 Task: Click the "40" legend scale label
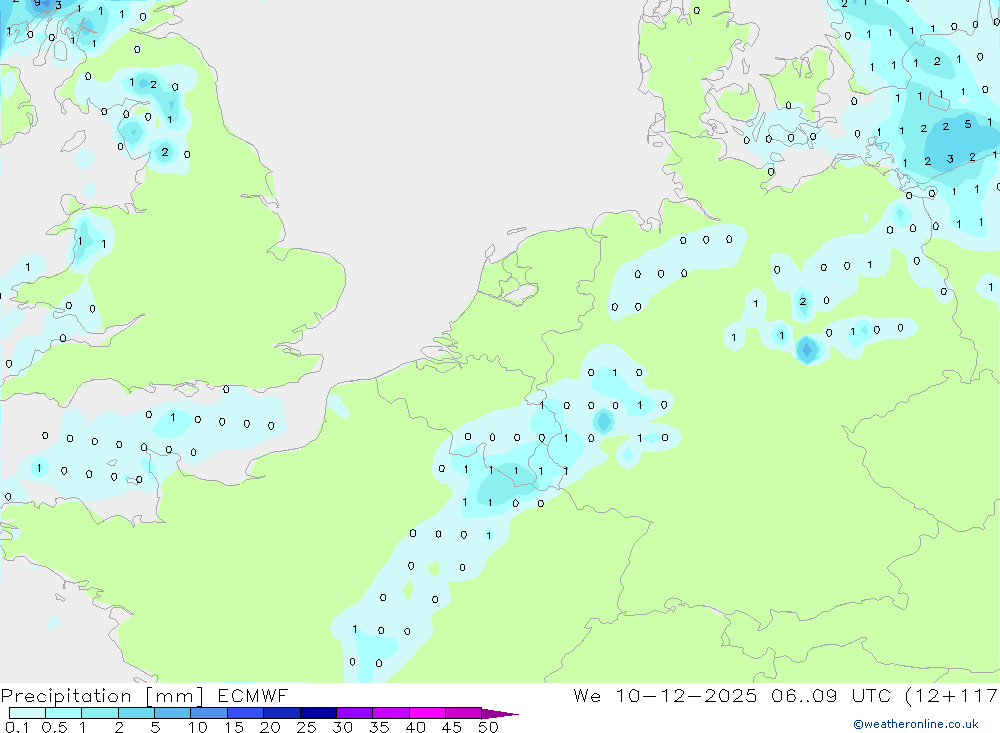click(x=416, y=727)
